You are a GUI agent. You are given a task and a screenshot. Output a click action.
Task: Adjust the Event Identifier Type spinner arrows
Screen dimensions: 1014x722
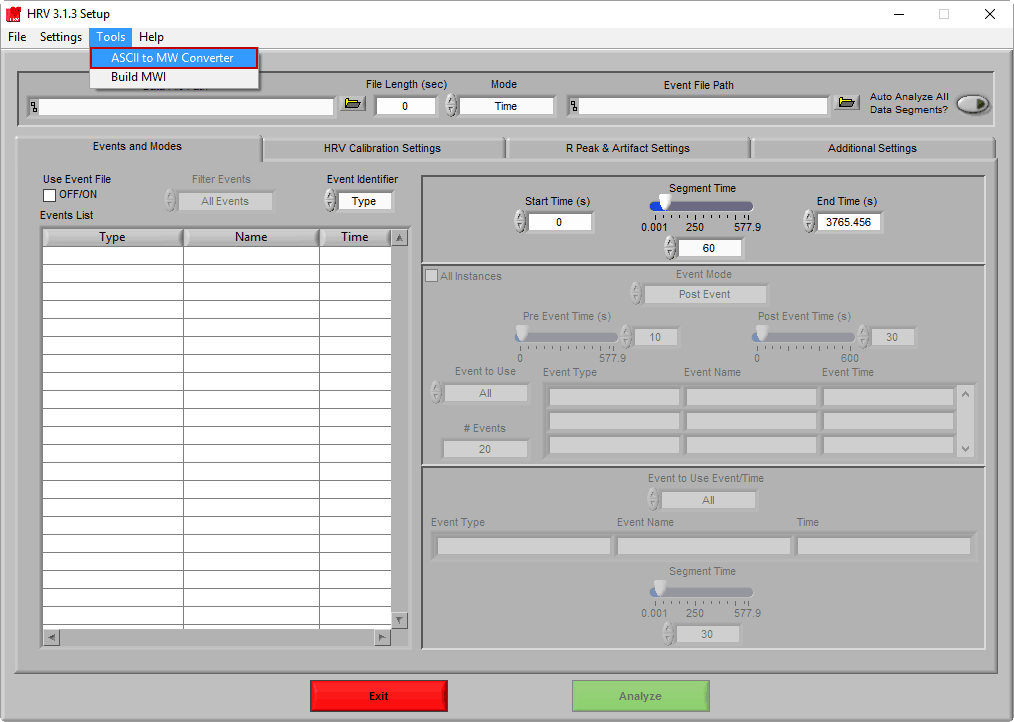click(330, 201)
